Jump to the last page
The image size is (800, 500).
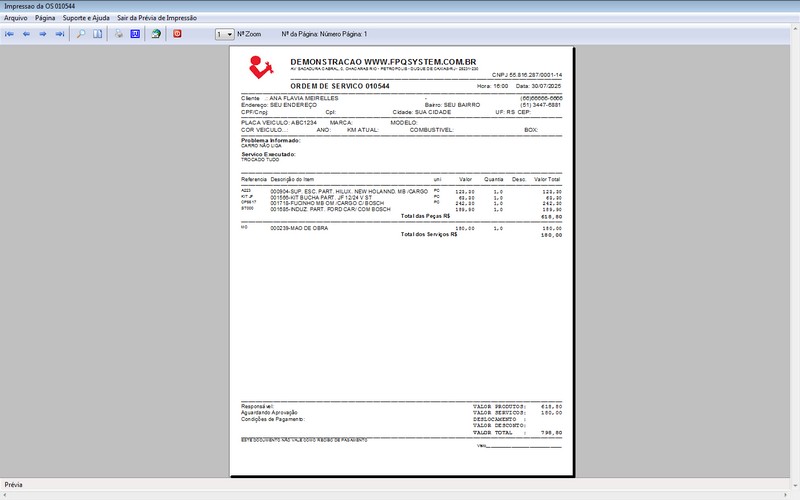[x=59, y=34]
